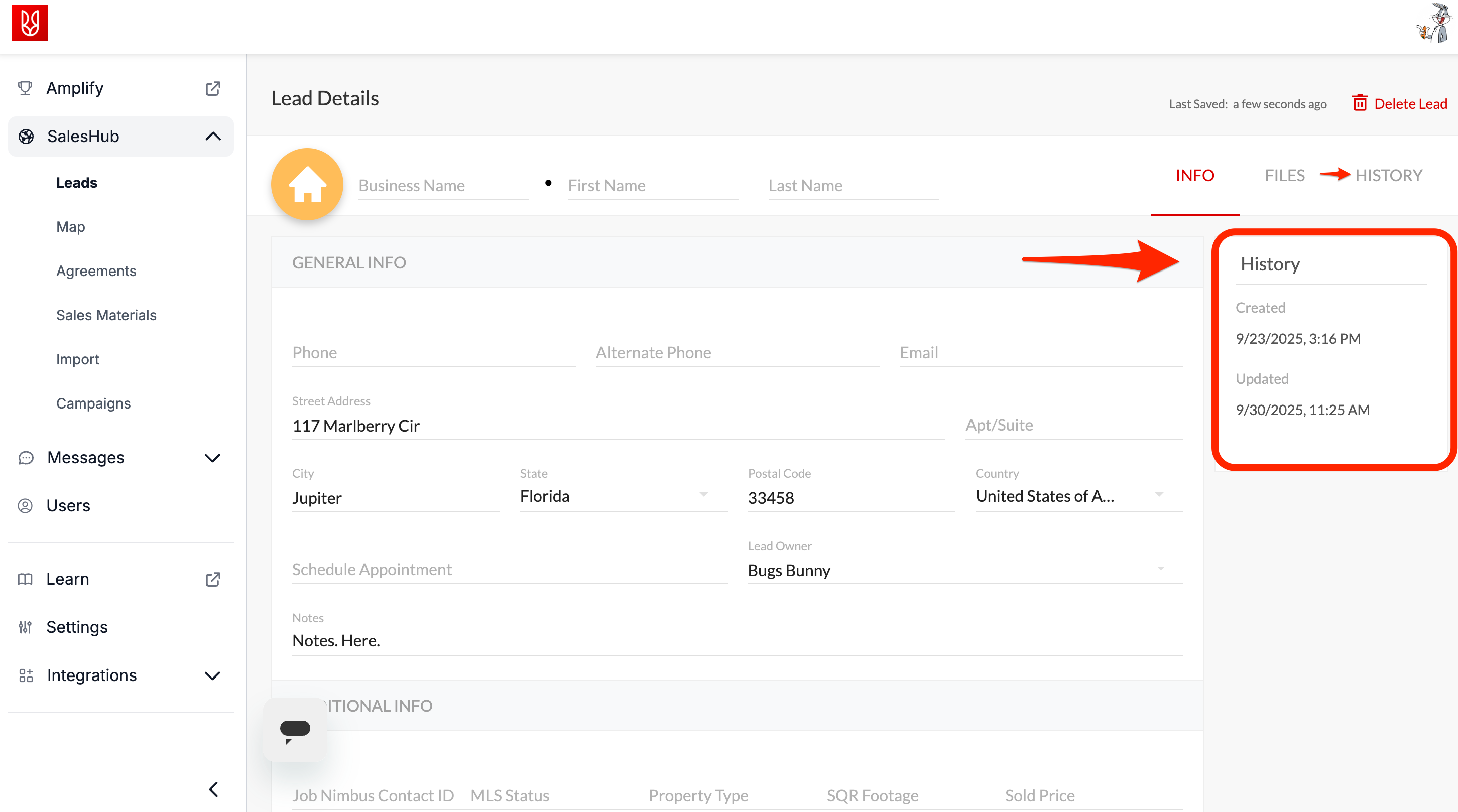Image resolution: width=1458 pixels, height=812 pixels.
Task: Collapse the SalesHub menu section
Action: click(213, 137)
